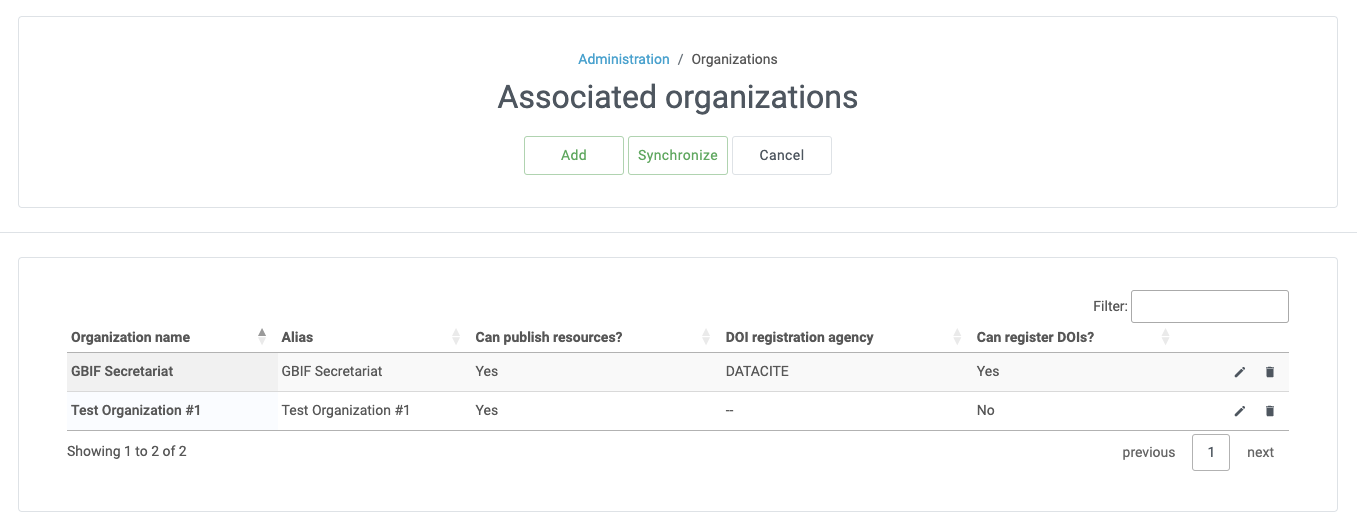Delete Test Organization #1 trash icon
Viewport: 1357px width, 529px height.
[1270, 411]
